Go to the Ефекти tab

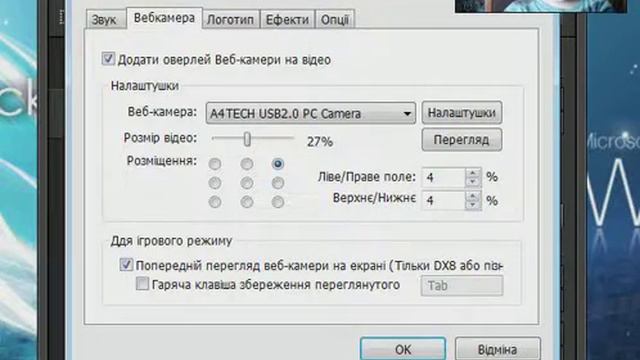pyautogui.click(x=287, y=20)
